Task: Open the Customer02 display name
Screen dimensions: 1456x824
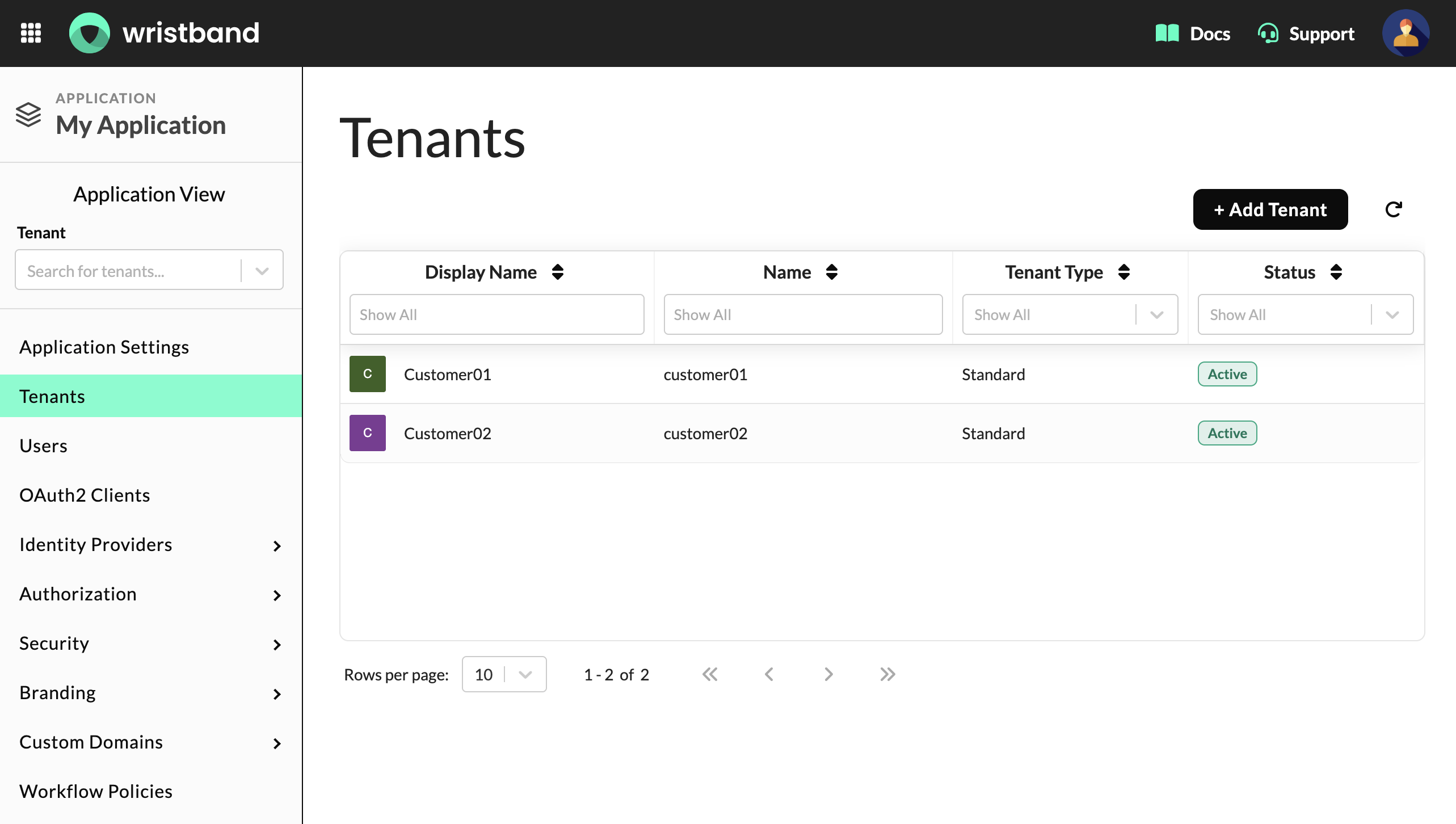Action: coord(448,434)
